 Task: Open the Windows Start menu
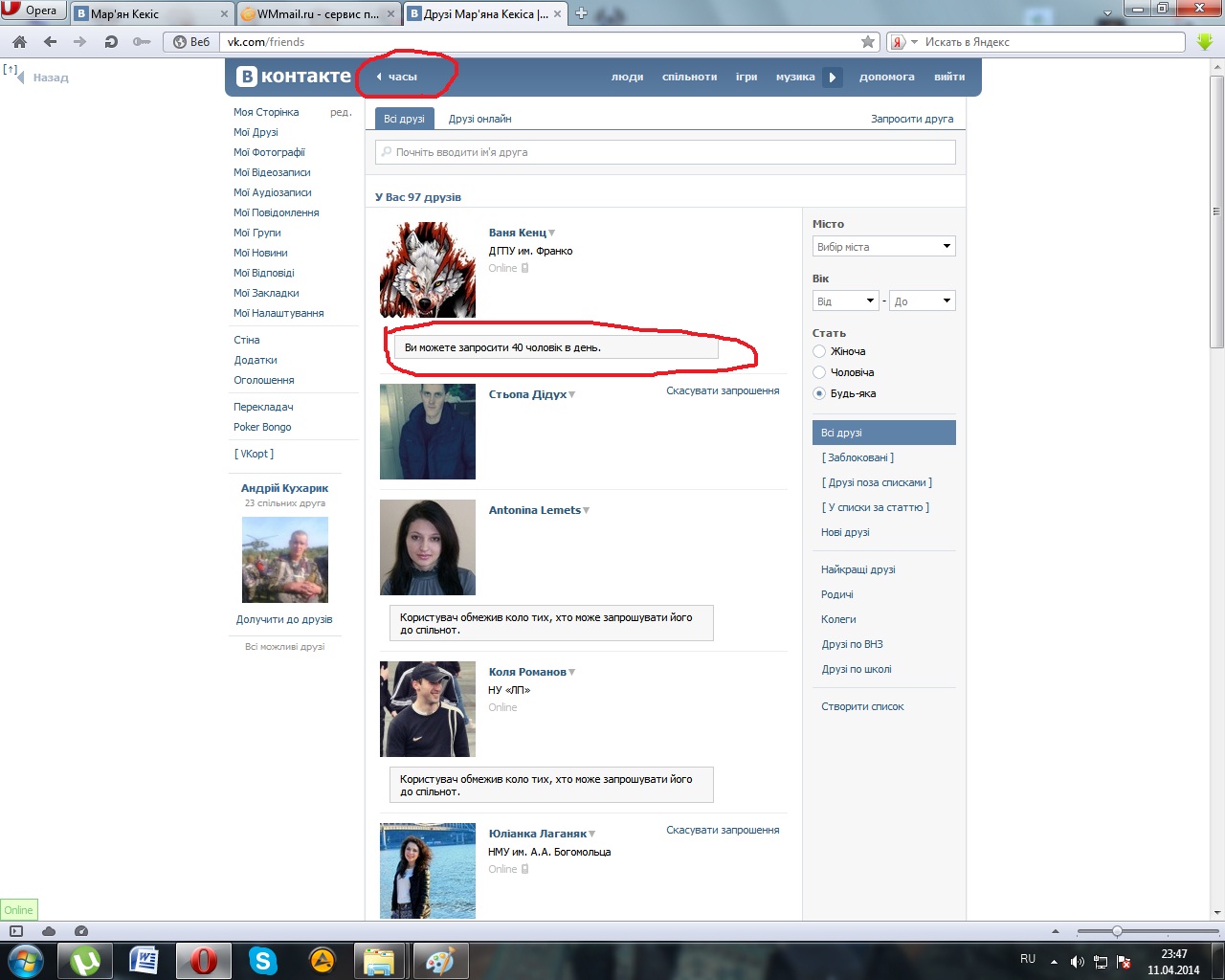tap(25, 961)
